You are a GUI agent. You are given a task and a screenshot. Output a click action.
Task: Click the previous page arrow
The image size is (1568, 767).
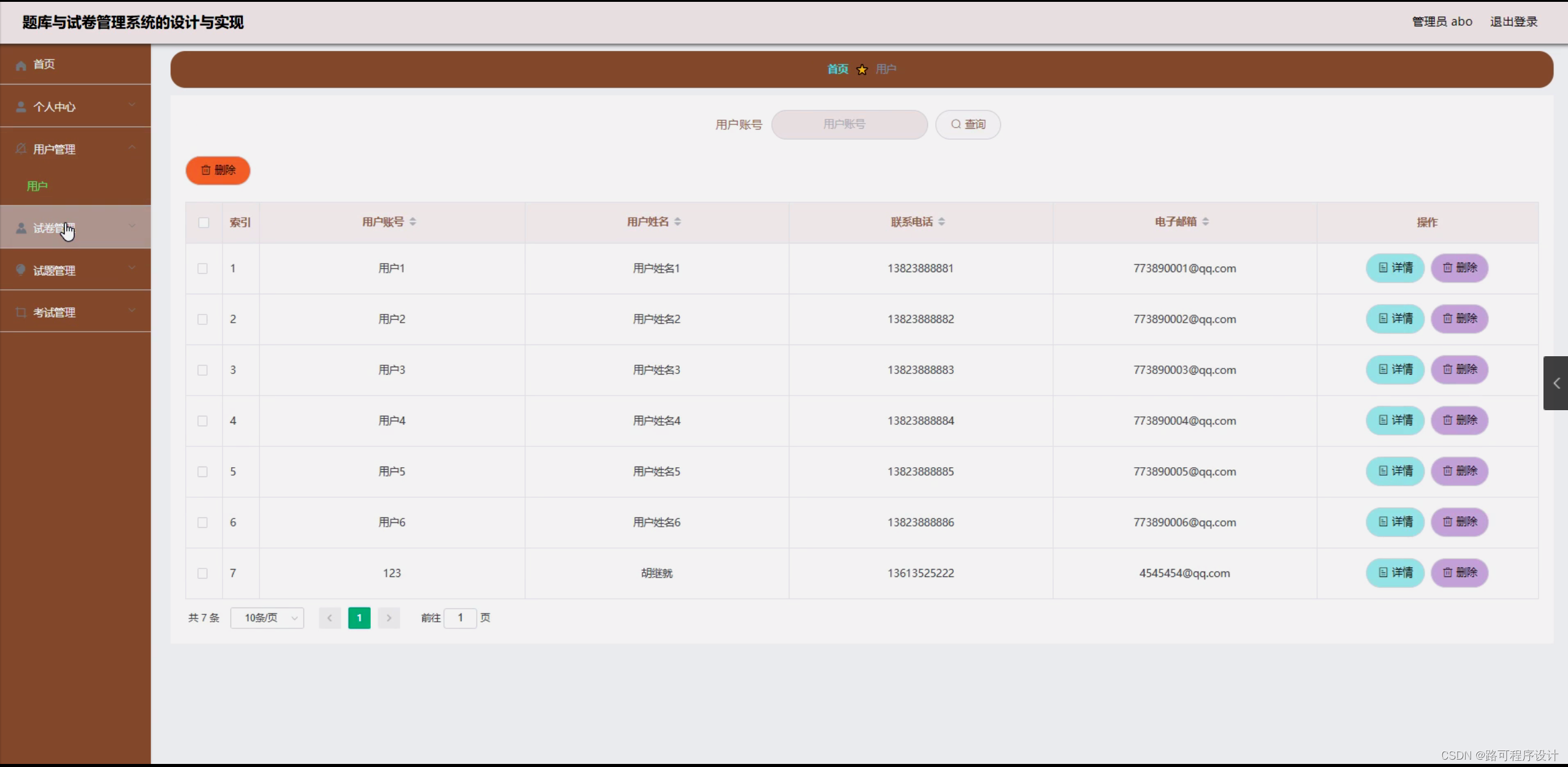pos(330,618)
